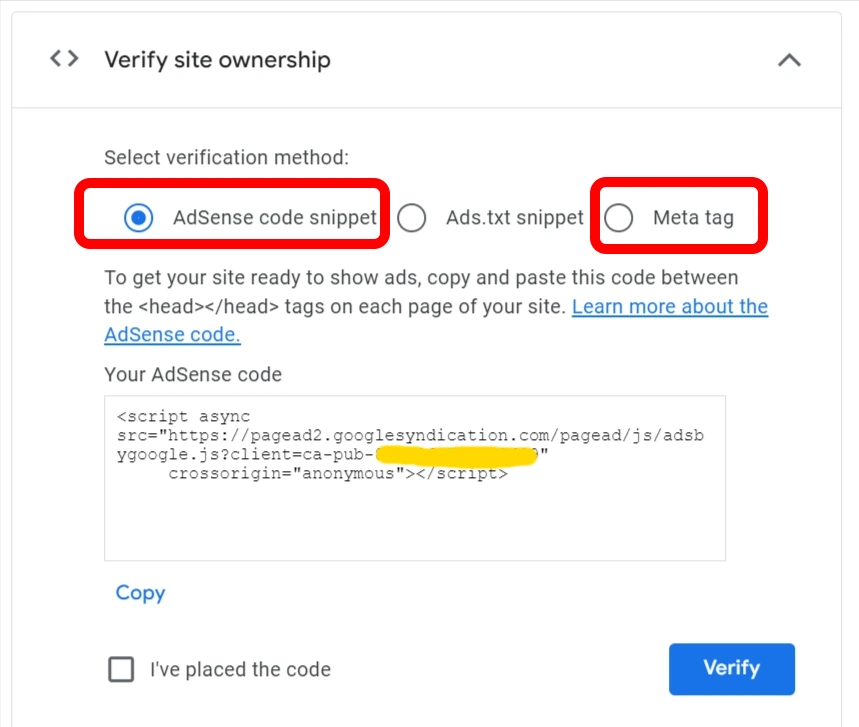Click the script async line in code box
Viewport: 859px width, 727px height.
pyautogui.click(x=183, y=416)
